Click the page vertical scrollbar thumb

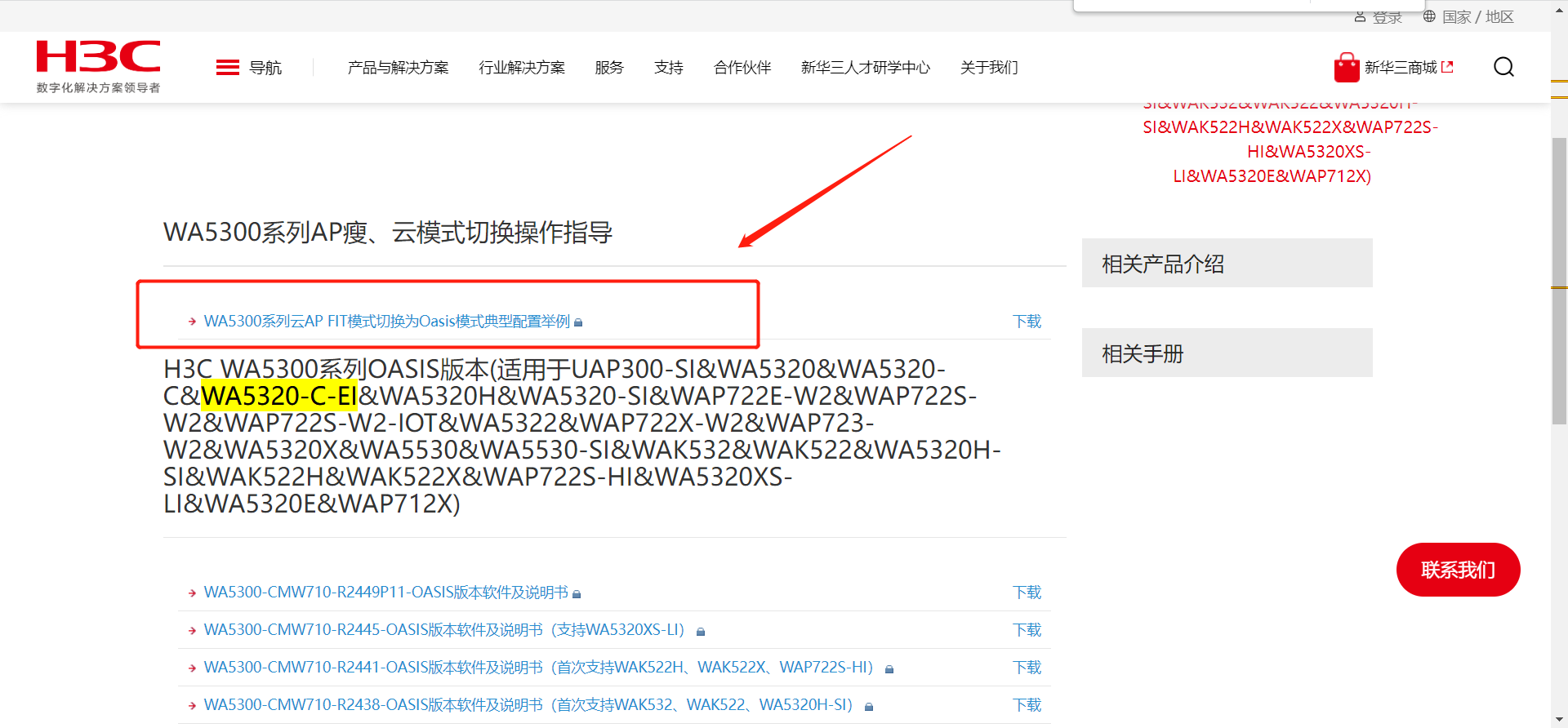tap(1559, 282)
